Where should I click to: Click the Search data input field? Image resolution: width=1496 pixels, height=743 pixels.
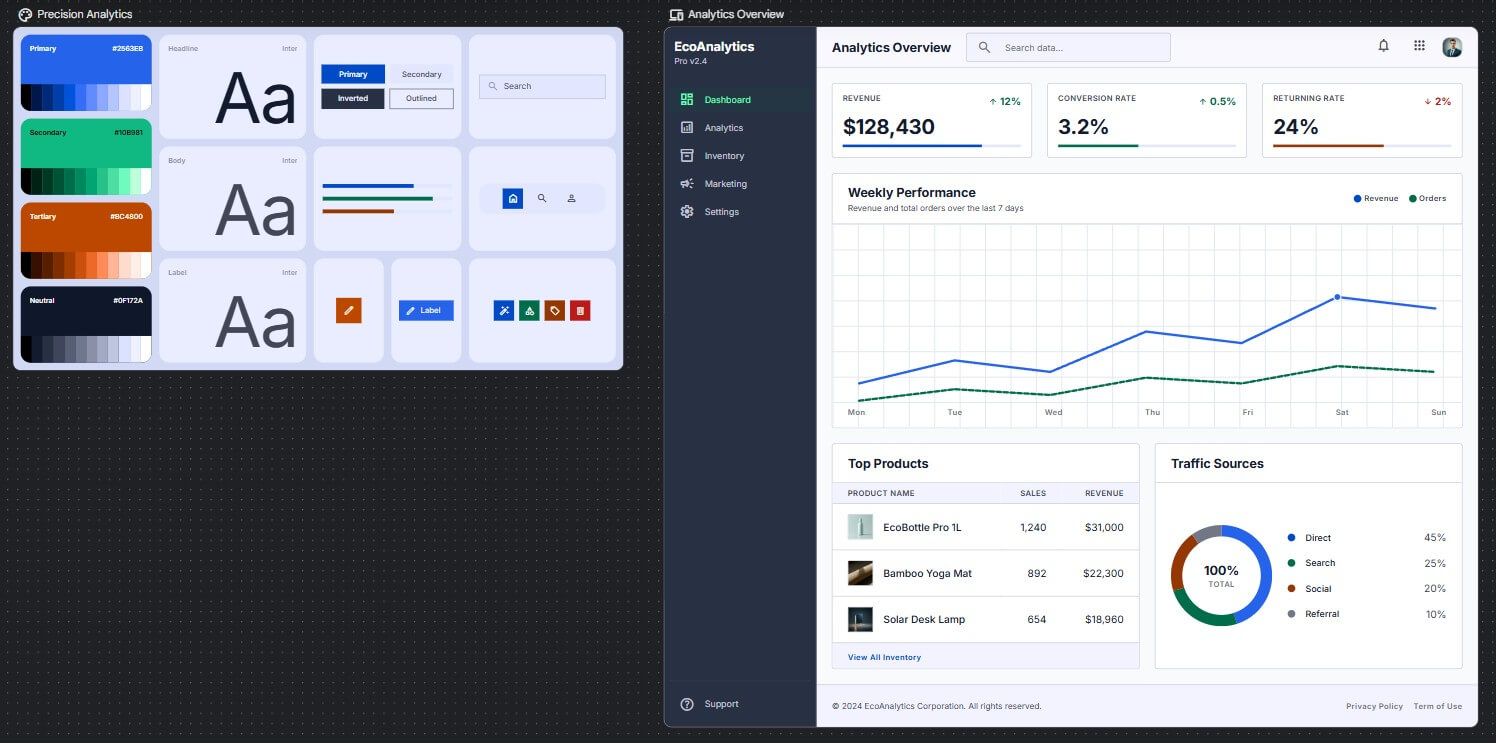point(1068,47)
